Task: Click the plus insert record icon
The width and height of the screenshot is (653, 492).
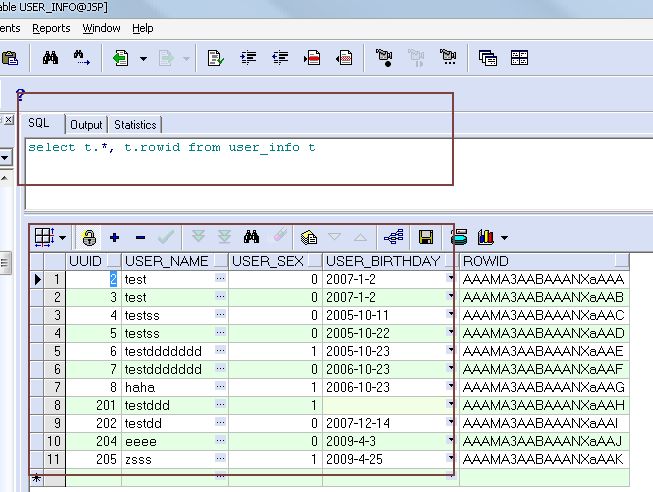Action: tap(115, 237)
